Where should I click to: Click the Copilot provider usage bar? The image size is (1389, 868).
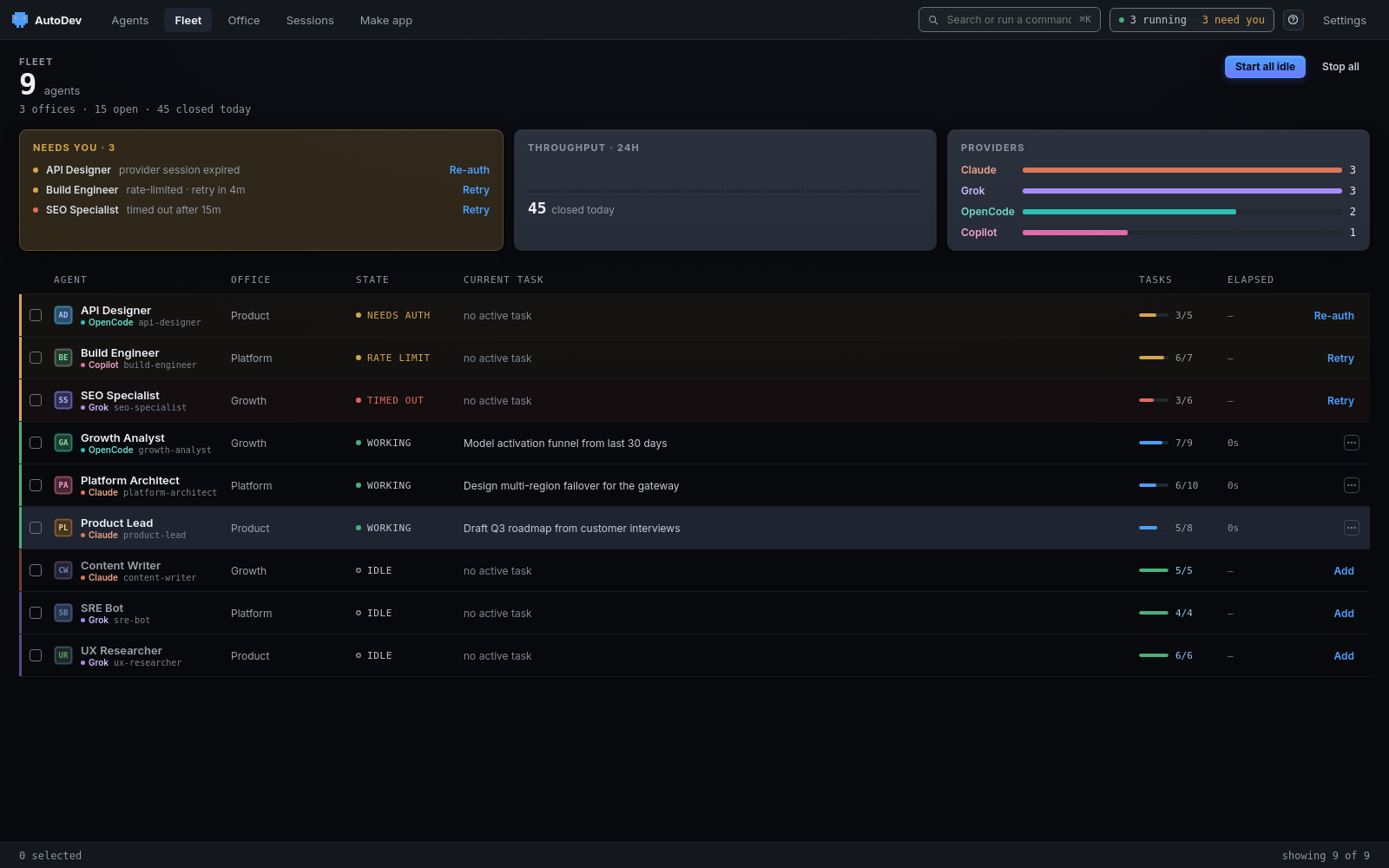[1182, 233]
